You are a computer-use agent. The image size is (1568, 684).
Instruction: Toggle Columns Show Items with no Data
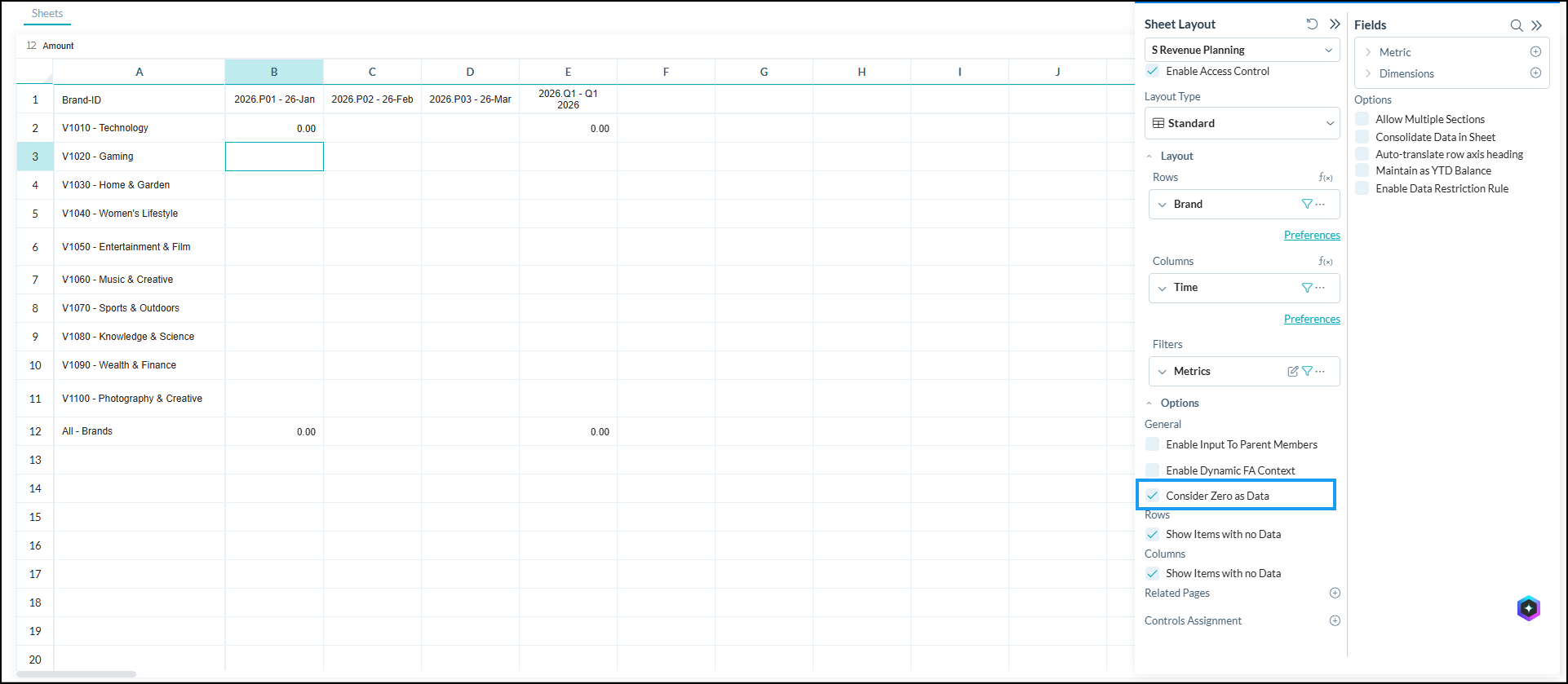coord(1152,573)
